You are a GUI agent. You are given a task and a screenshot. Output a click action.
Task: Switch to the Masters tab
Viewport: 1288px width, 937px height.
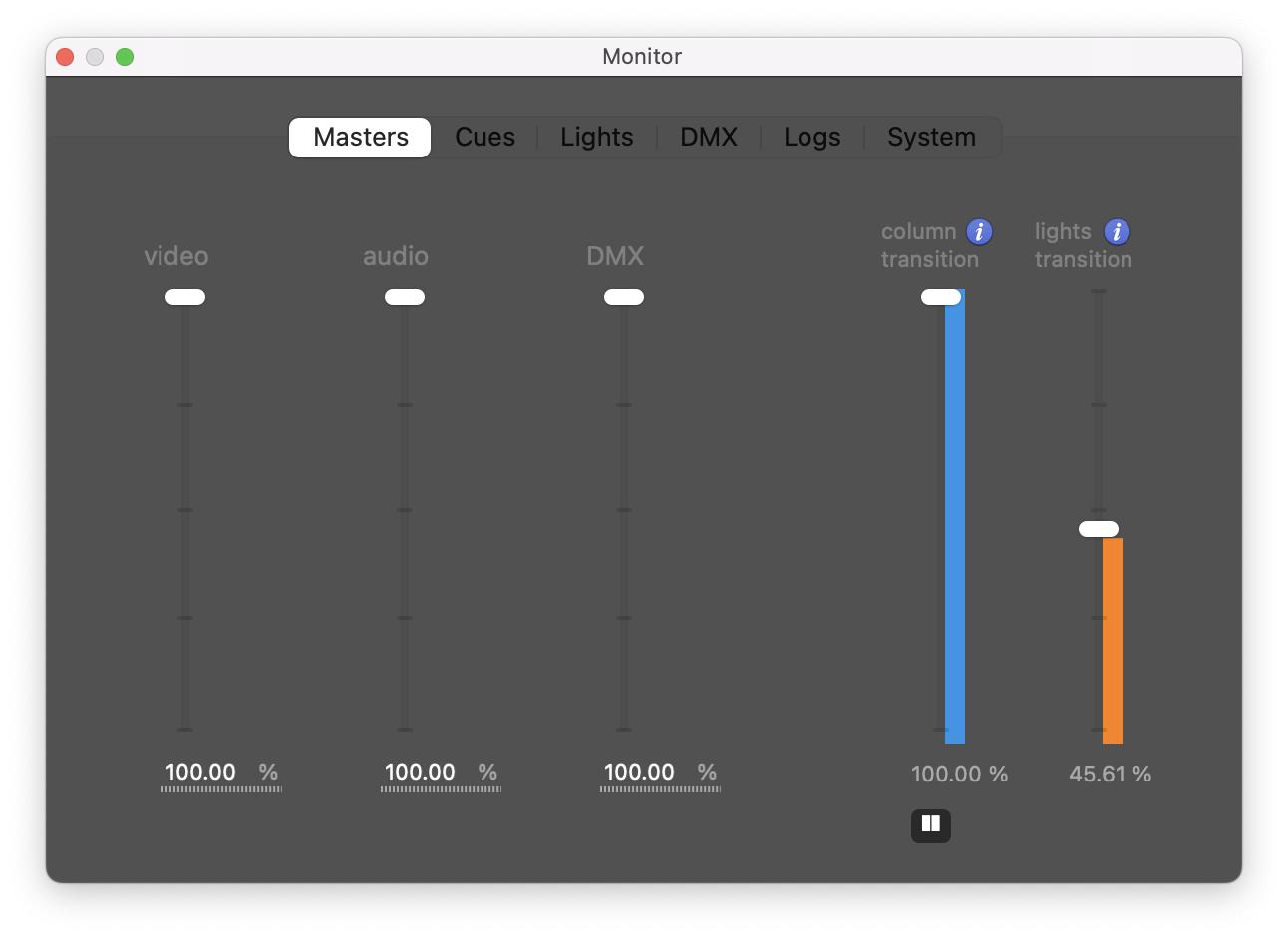point(360,138)
